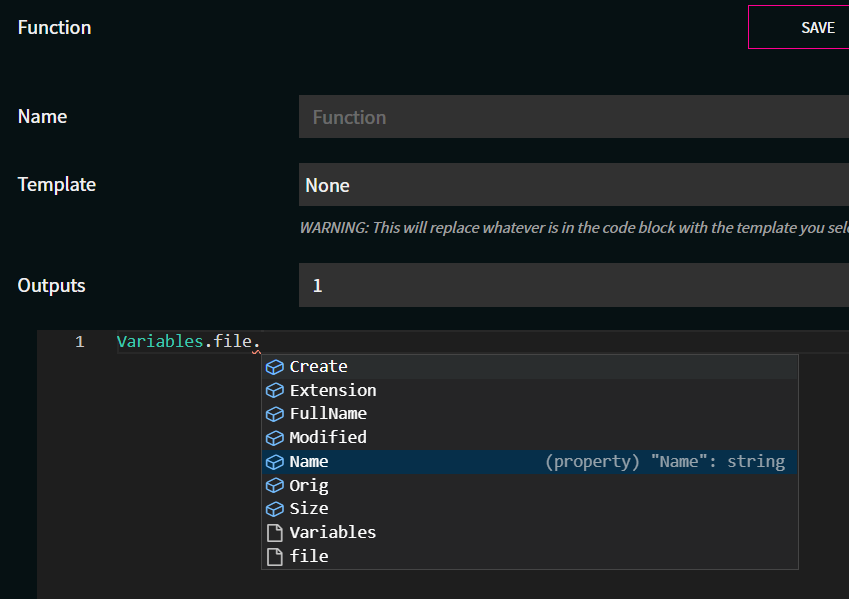Click the cube icon beside Name suggestion

click(x=275, y=461)
